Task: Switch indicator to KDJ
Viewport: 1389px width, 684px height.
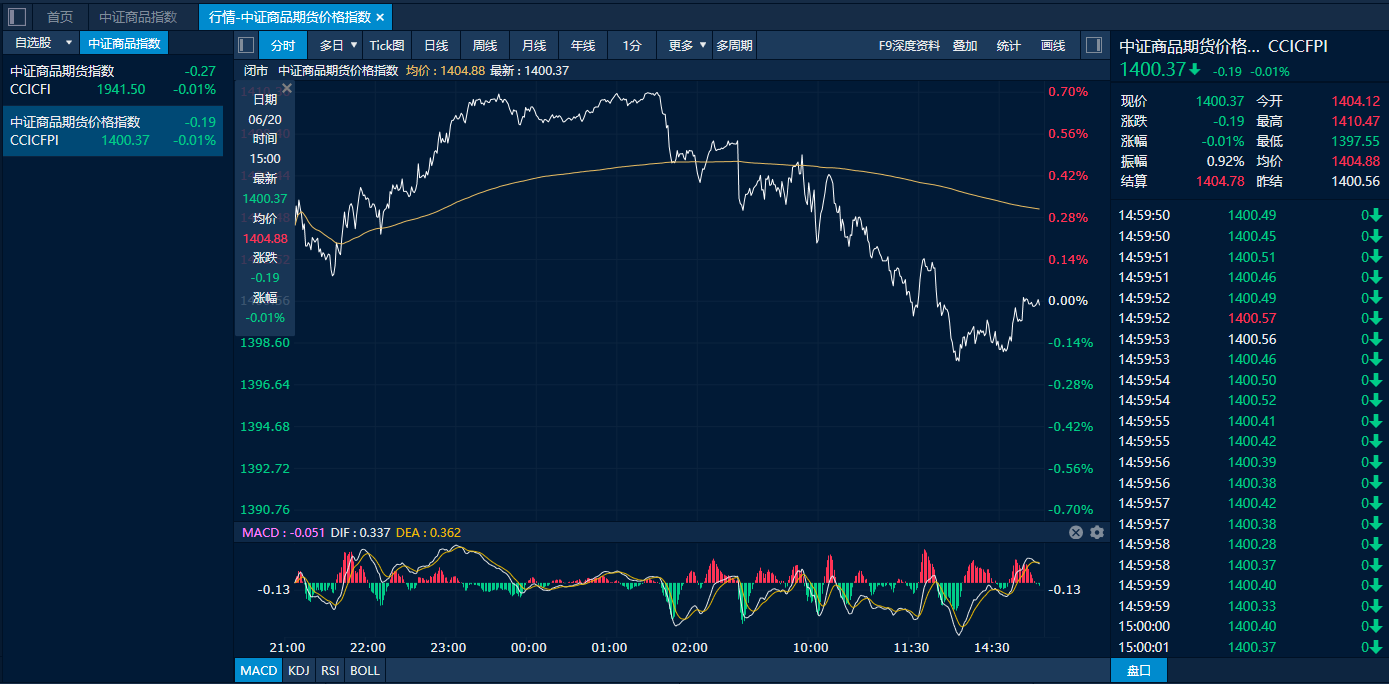Action: click(298, 670)
